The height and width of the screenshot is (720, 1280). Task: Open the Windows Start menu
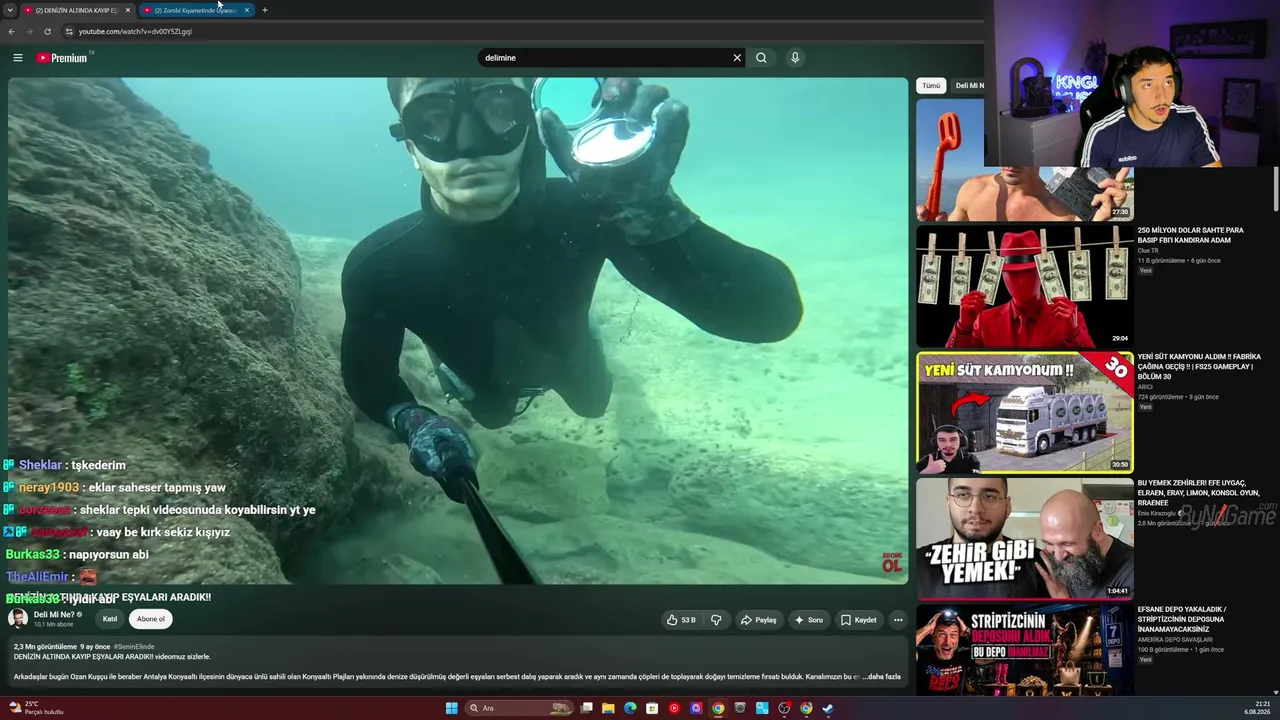(x=451, y=708)
